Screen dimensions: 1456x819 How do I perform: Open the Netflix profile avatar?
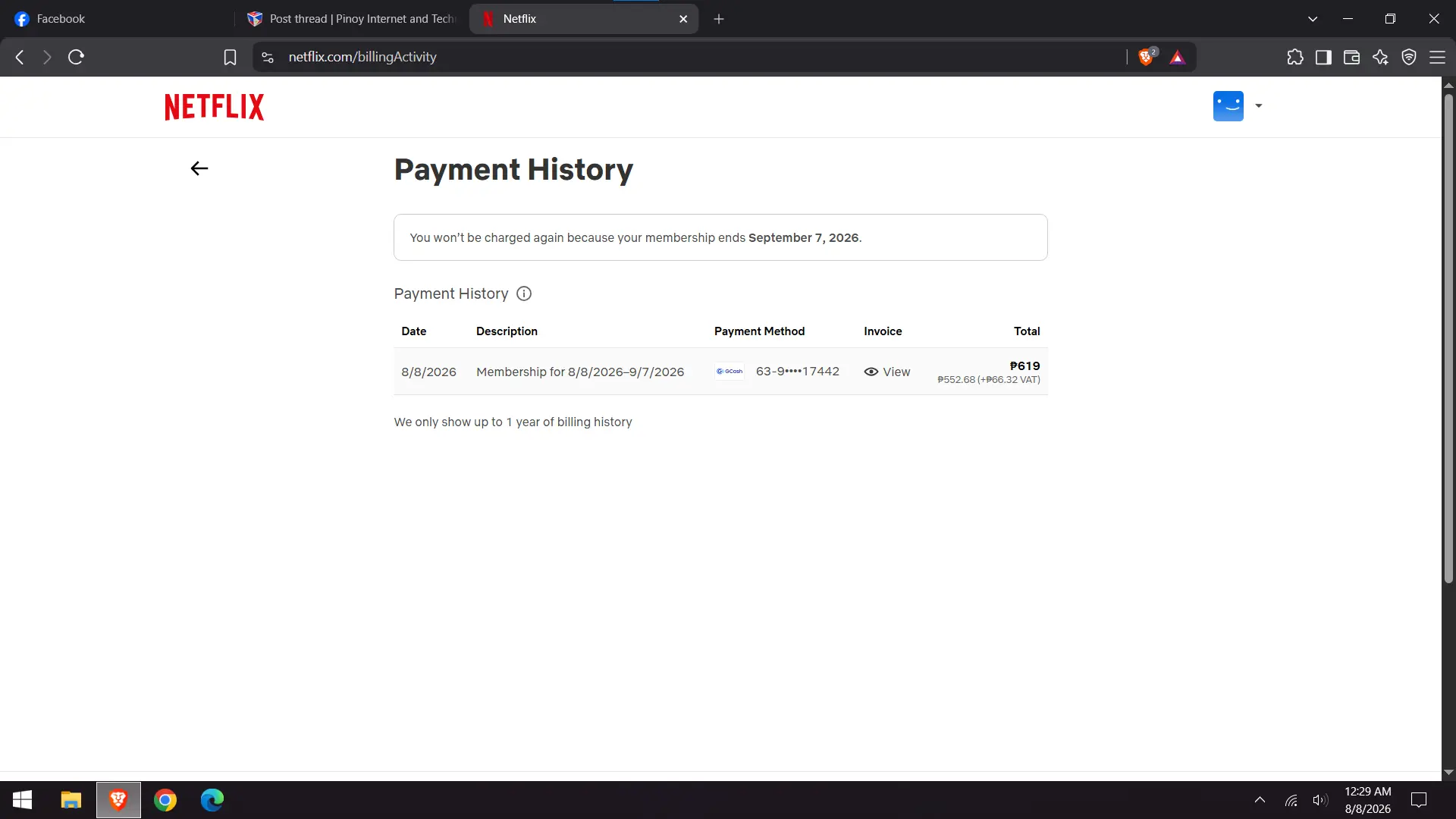1228,106
